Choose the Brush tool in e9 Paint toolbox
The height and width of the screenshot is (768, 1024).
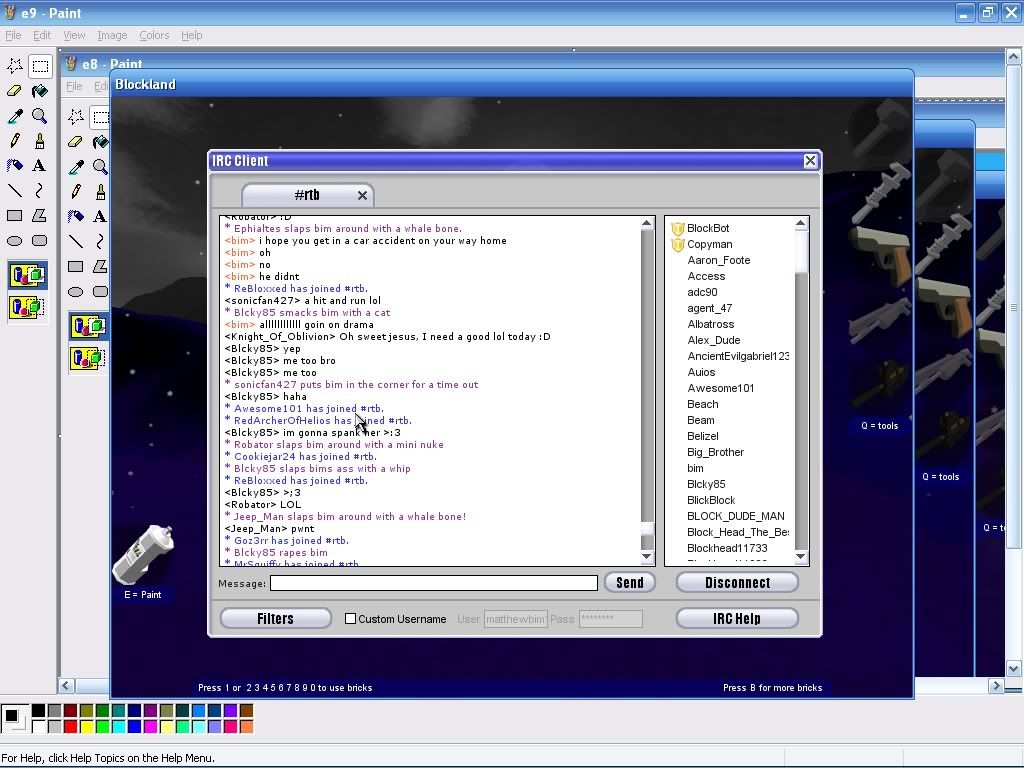coord(40,140)
